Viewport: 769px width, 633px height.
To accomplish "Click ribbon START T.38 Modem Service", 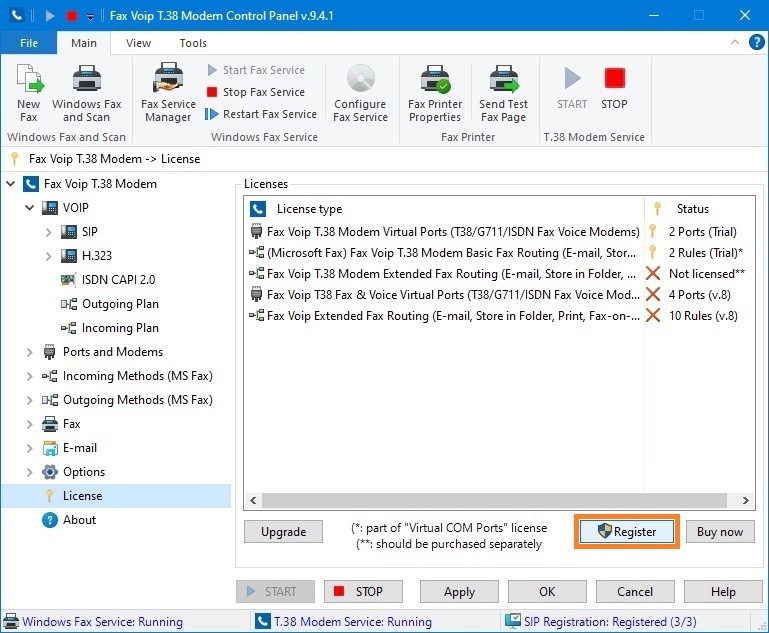I will click(x=572, y=88).
